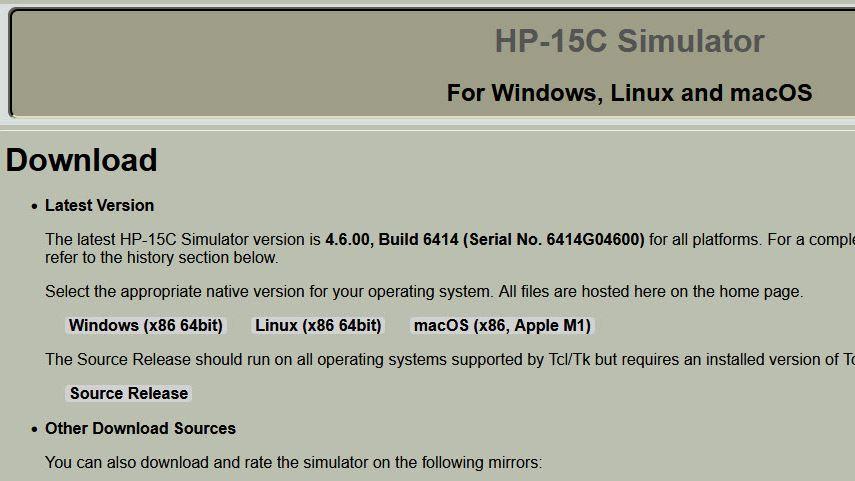Click the Other Download Sources heading

tap(140, 429)
